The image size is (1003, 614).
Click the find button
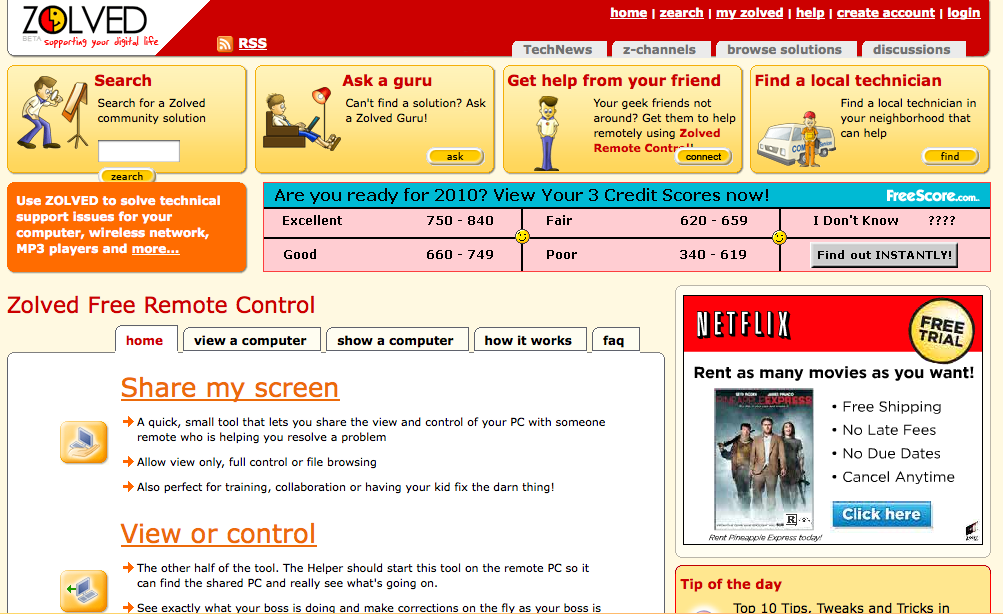click(x=950, y=156)
